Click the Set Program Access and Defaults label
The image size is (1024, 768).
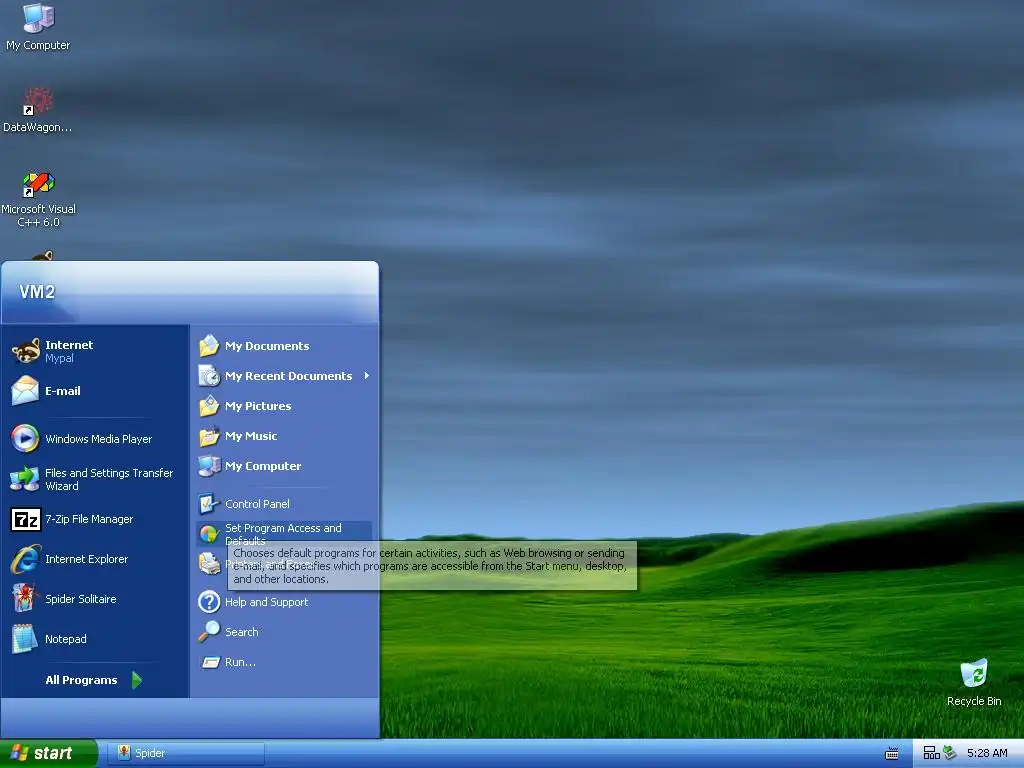click(283, 534)
